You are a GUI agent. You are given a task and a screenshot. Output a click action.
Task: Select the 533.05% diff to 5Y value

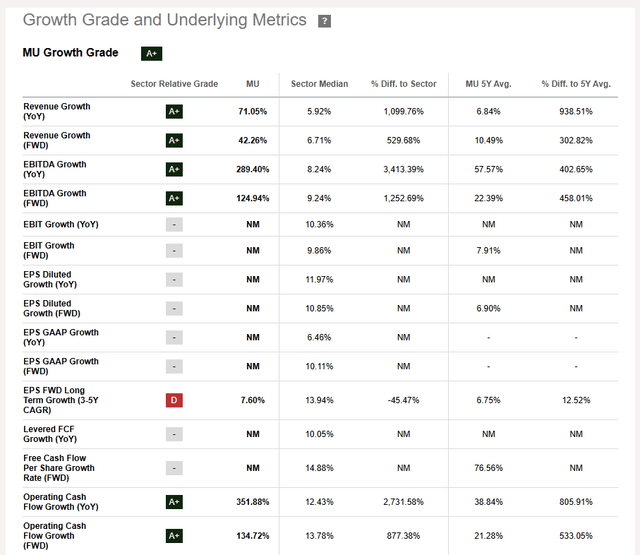point(576,536)
